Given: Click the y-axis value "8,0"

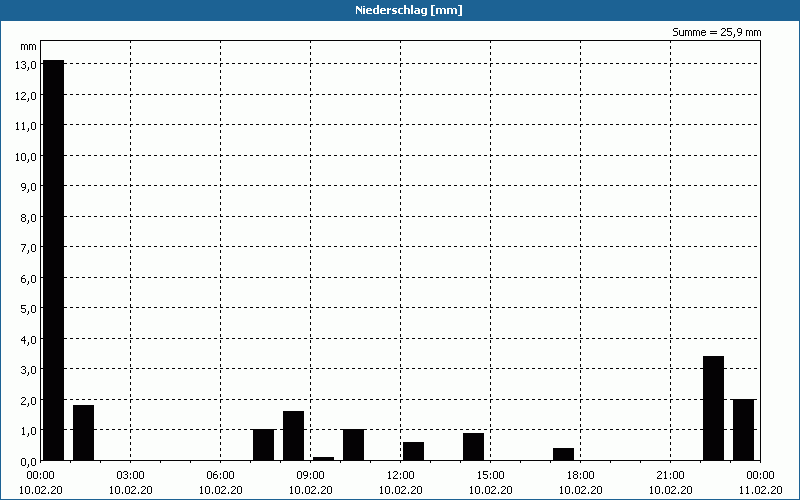Looking at the screenshot, I should [28, 217].
